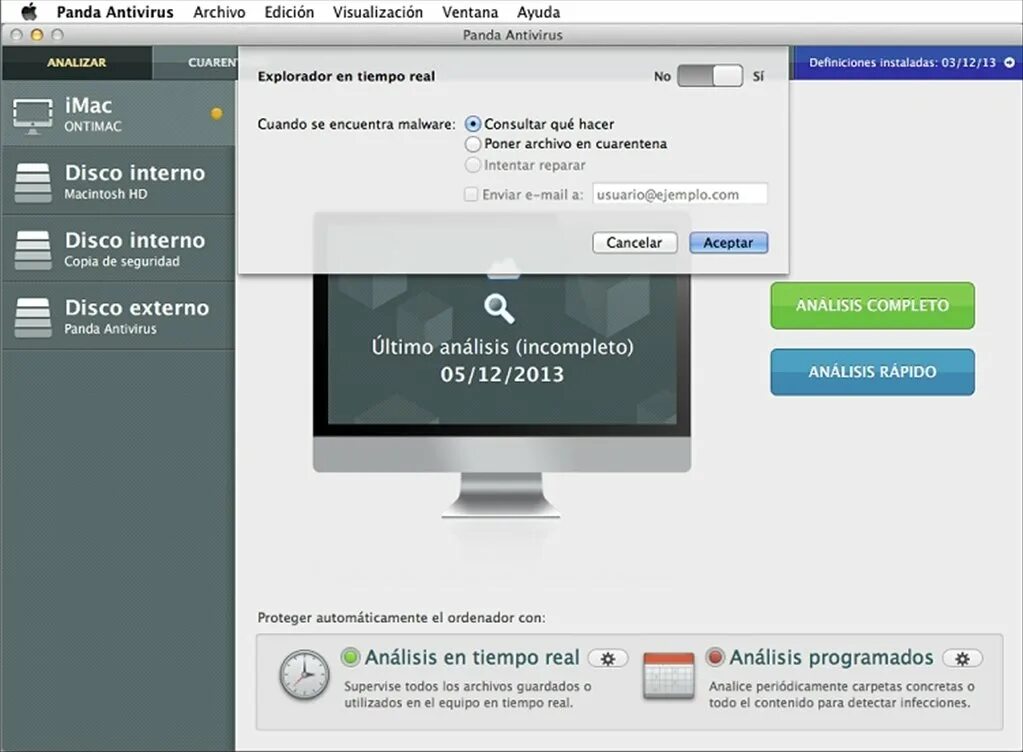
Task: Open settings gear for Análisis programados
Action: [x=962, y=658]
